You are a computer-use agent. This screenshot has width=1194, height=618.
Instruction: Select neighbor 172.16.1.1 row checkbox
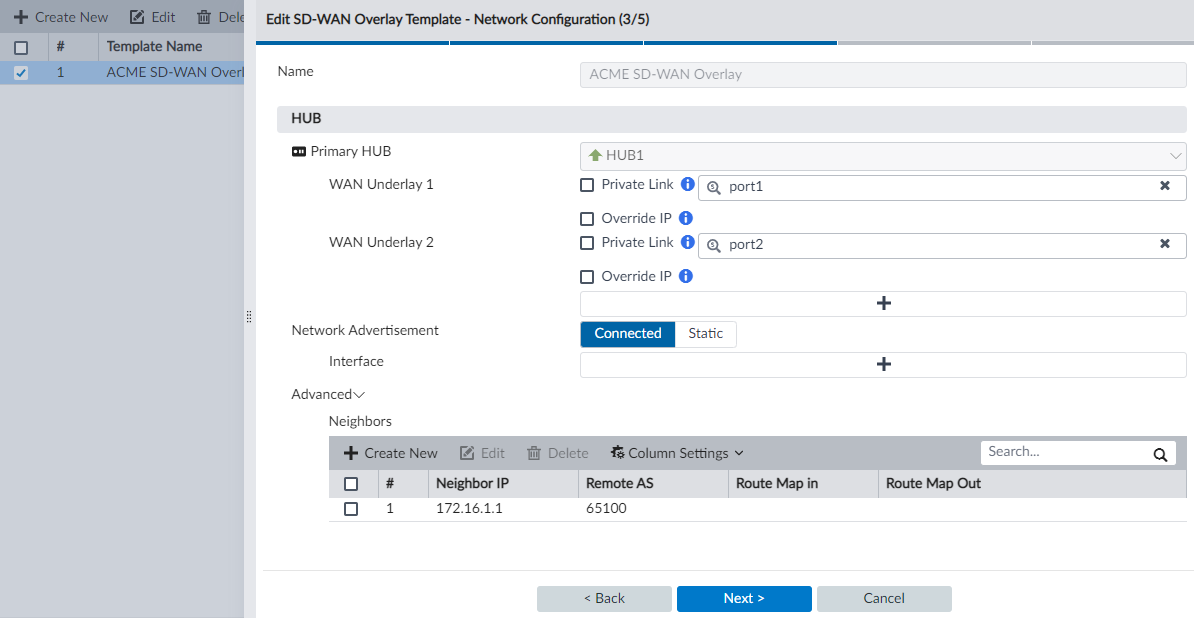351,509
